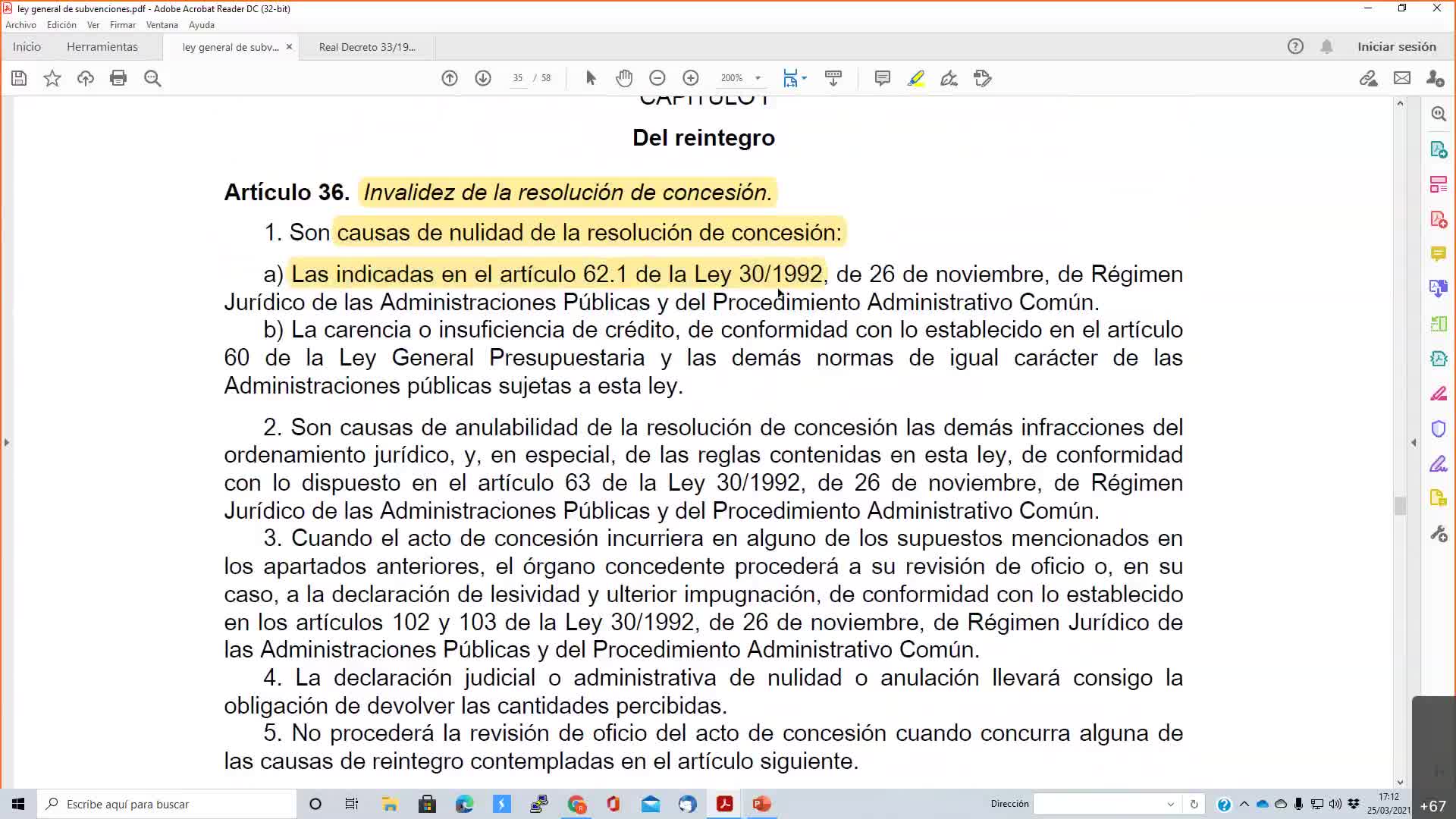Open Task View in the taskbar

(352, 804)
